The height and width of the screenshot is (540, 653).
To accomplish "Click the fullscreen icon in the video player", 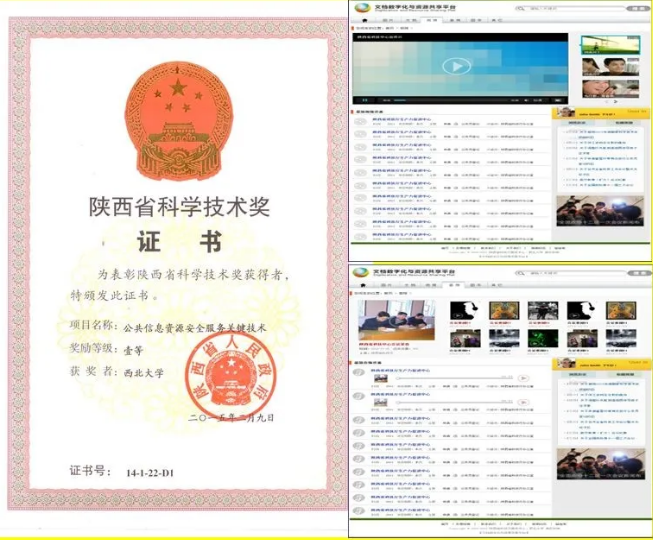I will tap(558, 100).
